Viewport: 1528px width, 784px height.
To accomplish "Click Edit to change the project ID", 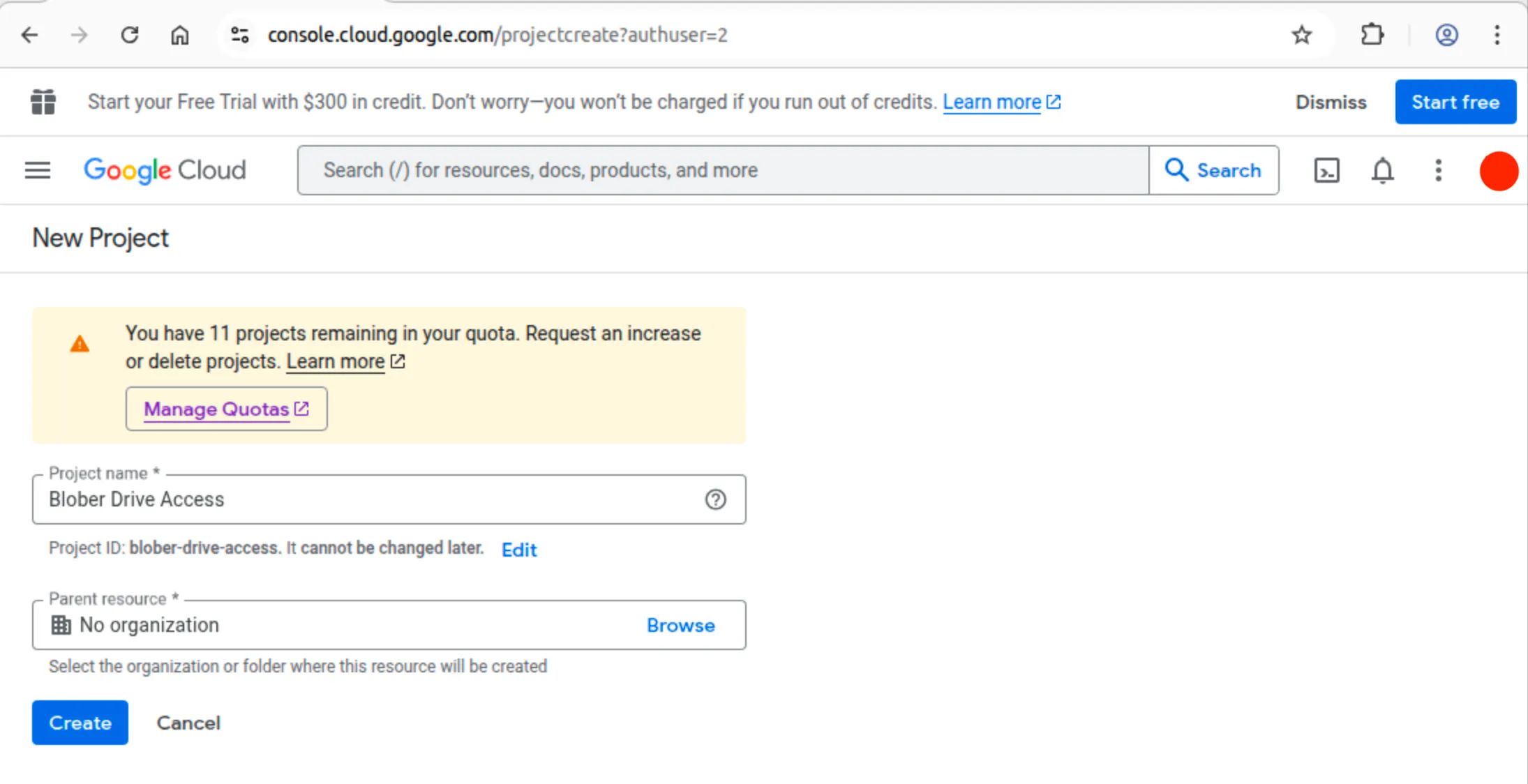I will (x=518, y=550).
